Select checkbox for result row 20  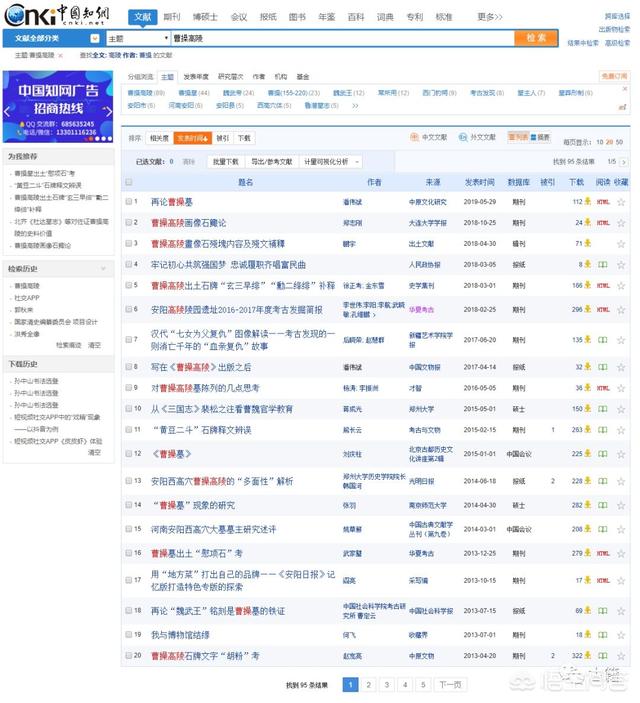click(x=129, y=656)
